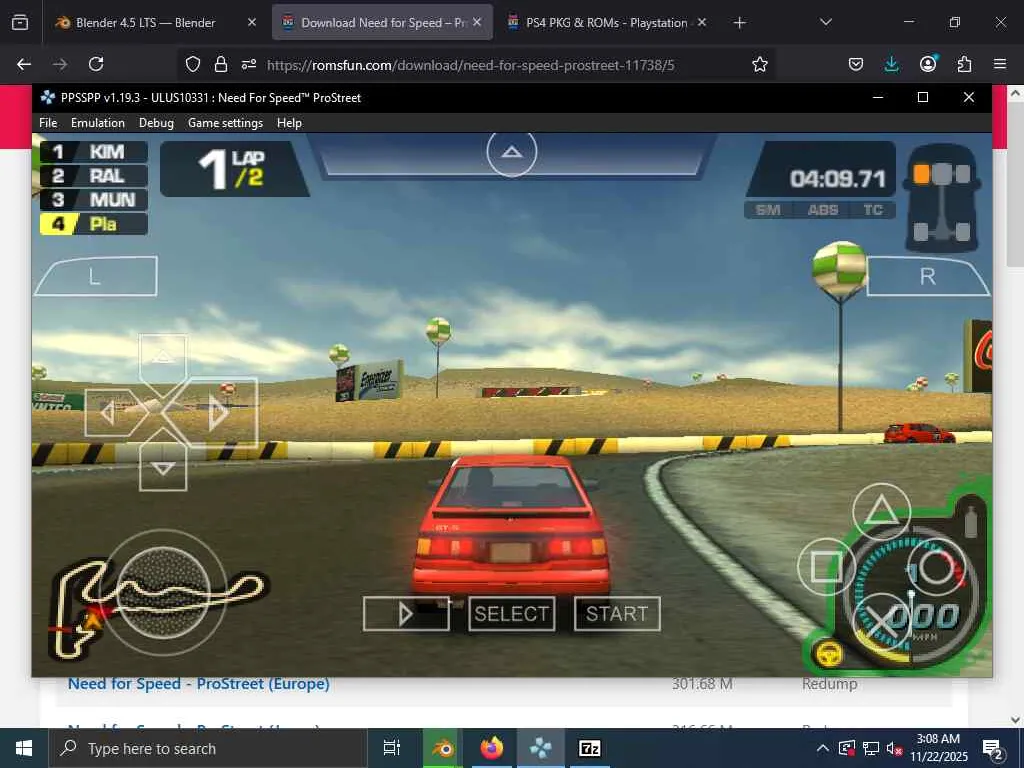Open the Firefox application hamburger menu

tap(1000, 64)
